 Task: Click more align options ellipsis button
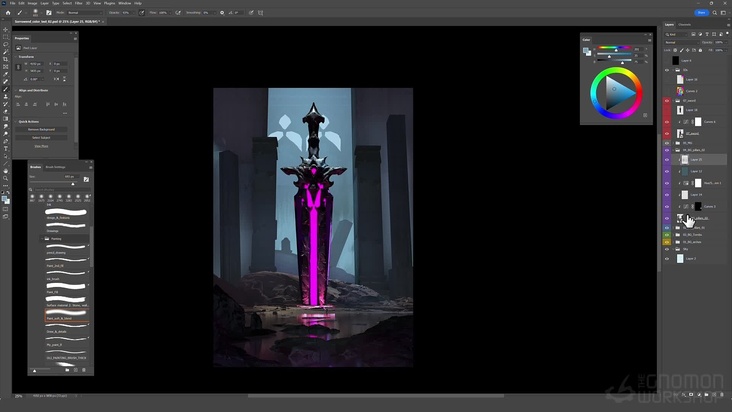tap(65, 113)
